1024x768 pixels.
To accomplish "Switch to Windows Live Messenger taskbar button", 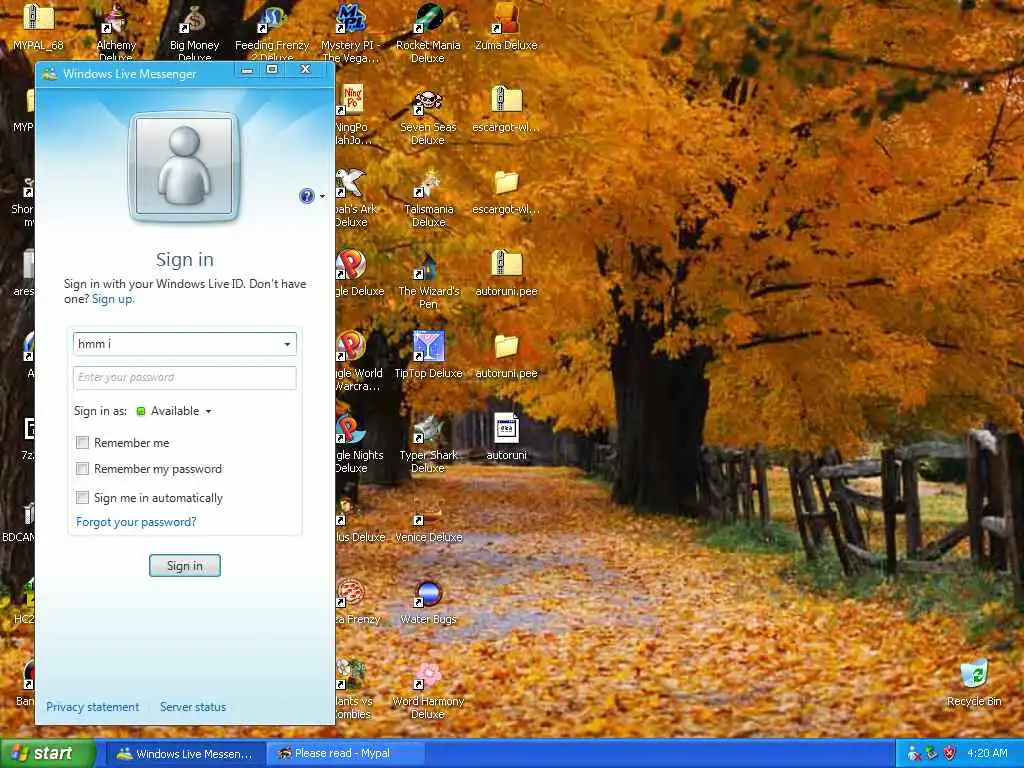I will click(x=185, y=754).
